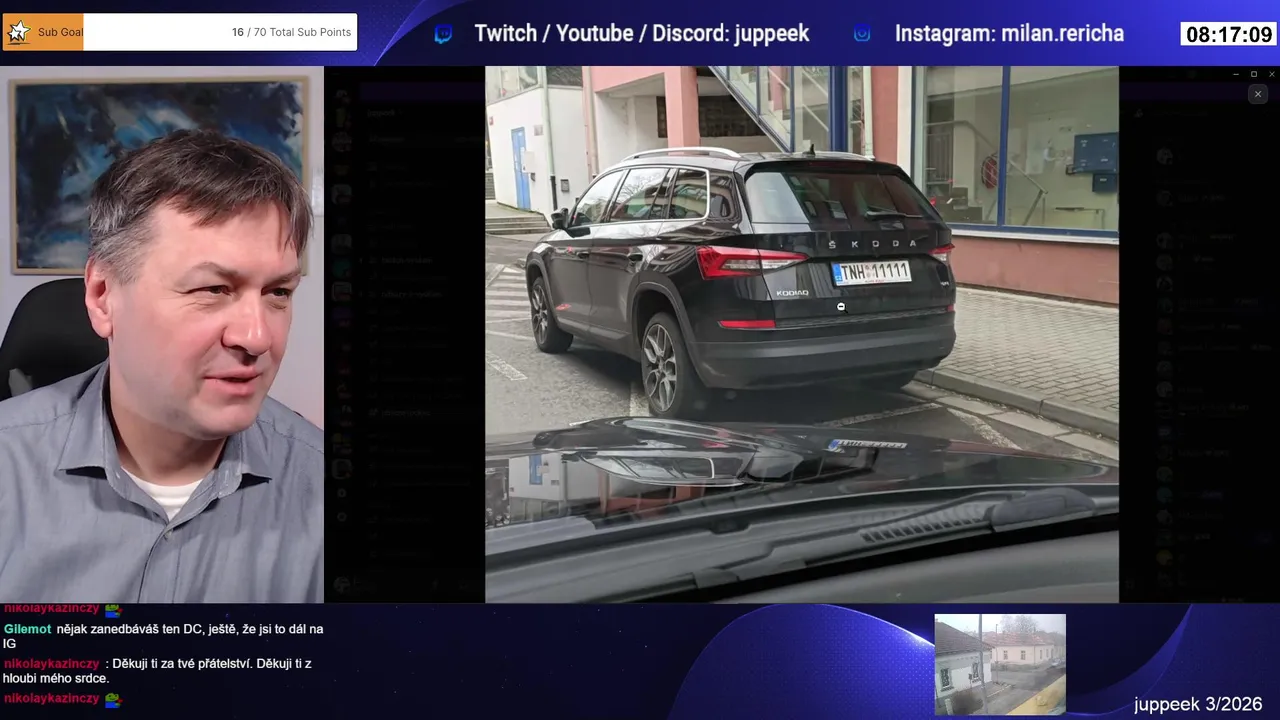The width and height of the screenshot is (1280, 720).
Task: Click the 08:17:09 stream timer
Action: coord(1229,35)
